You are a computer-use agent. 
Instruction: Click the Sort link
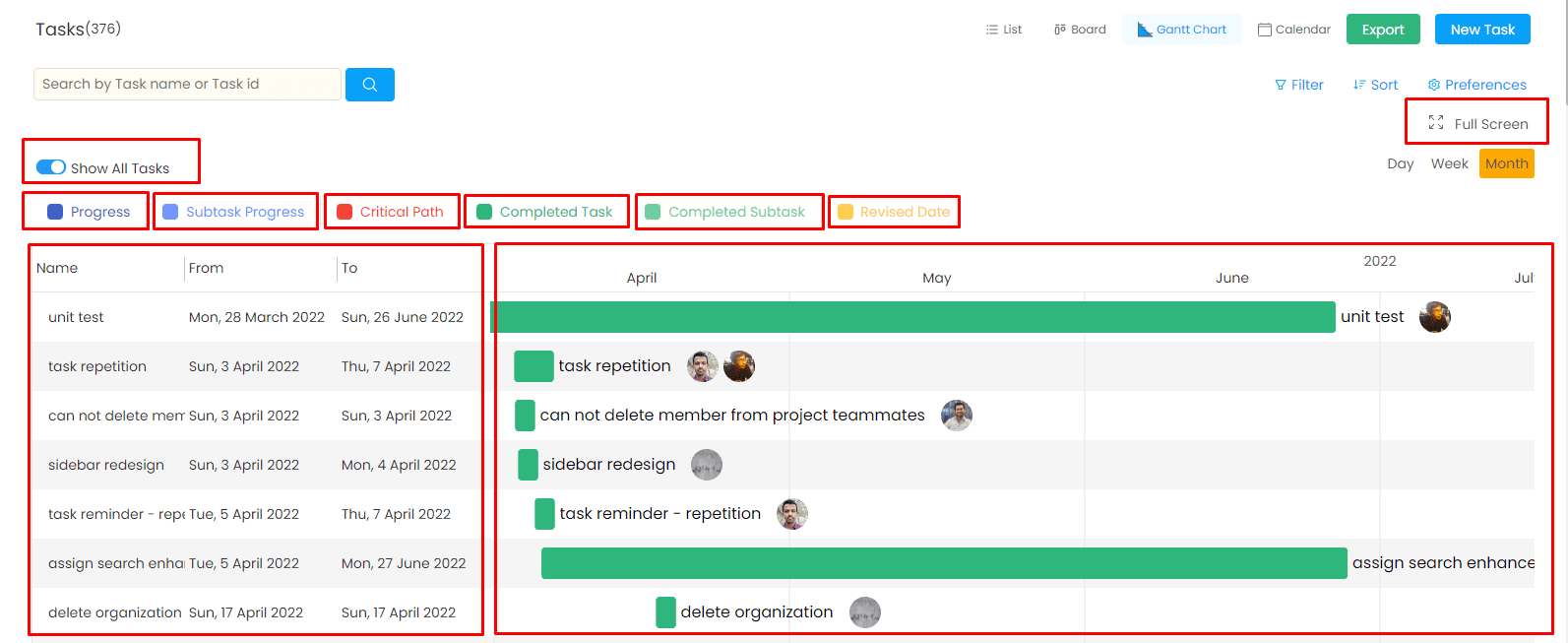[x=1375, y=85]
